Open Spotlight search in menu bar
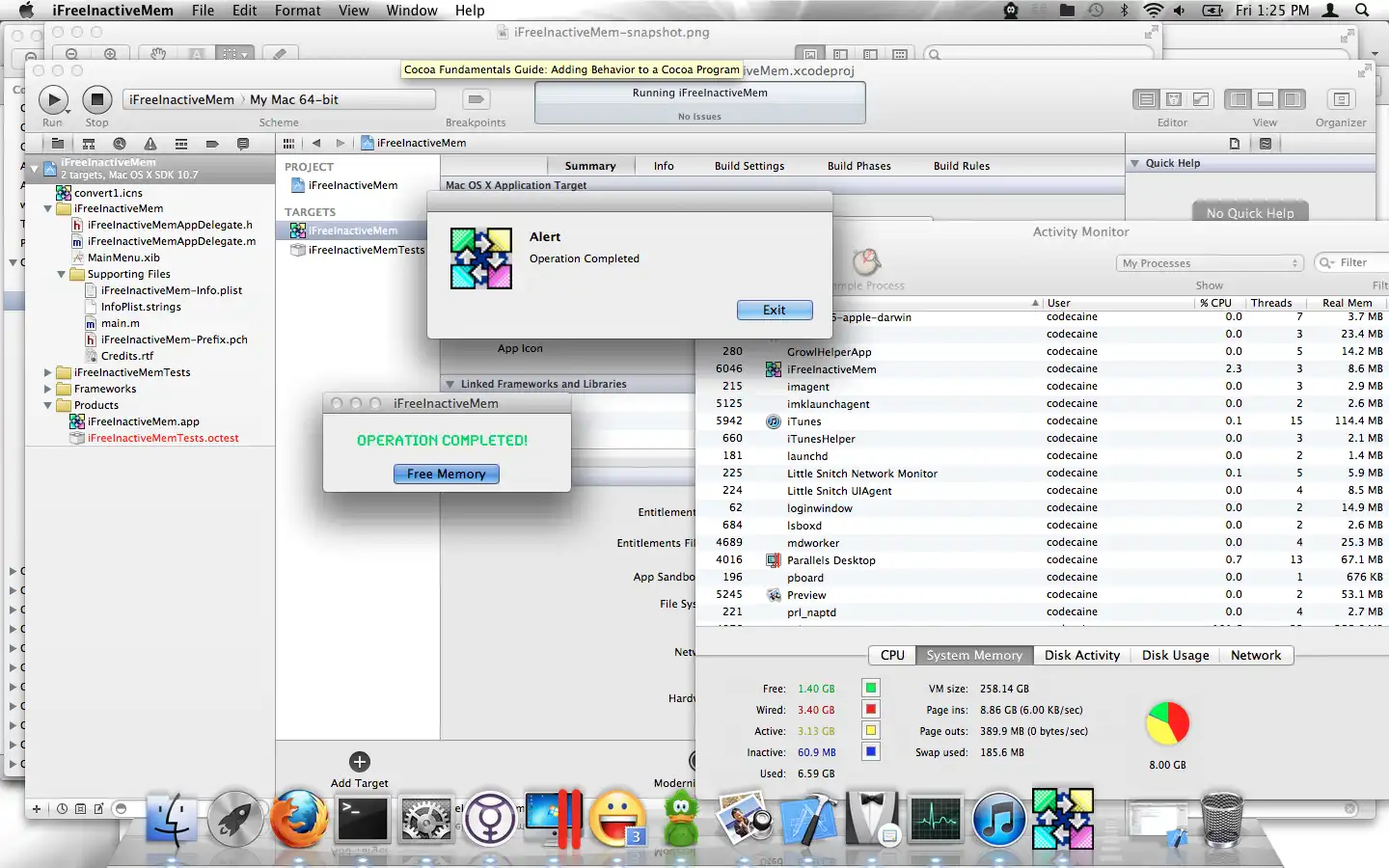 click(1362, 11)
